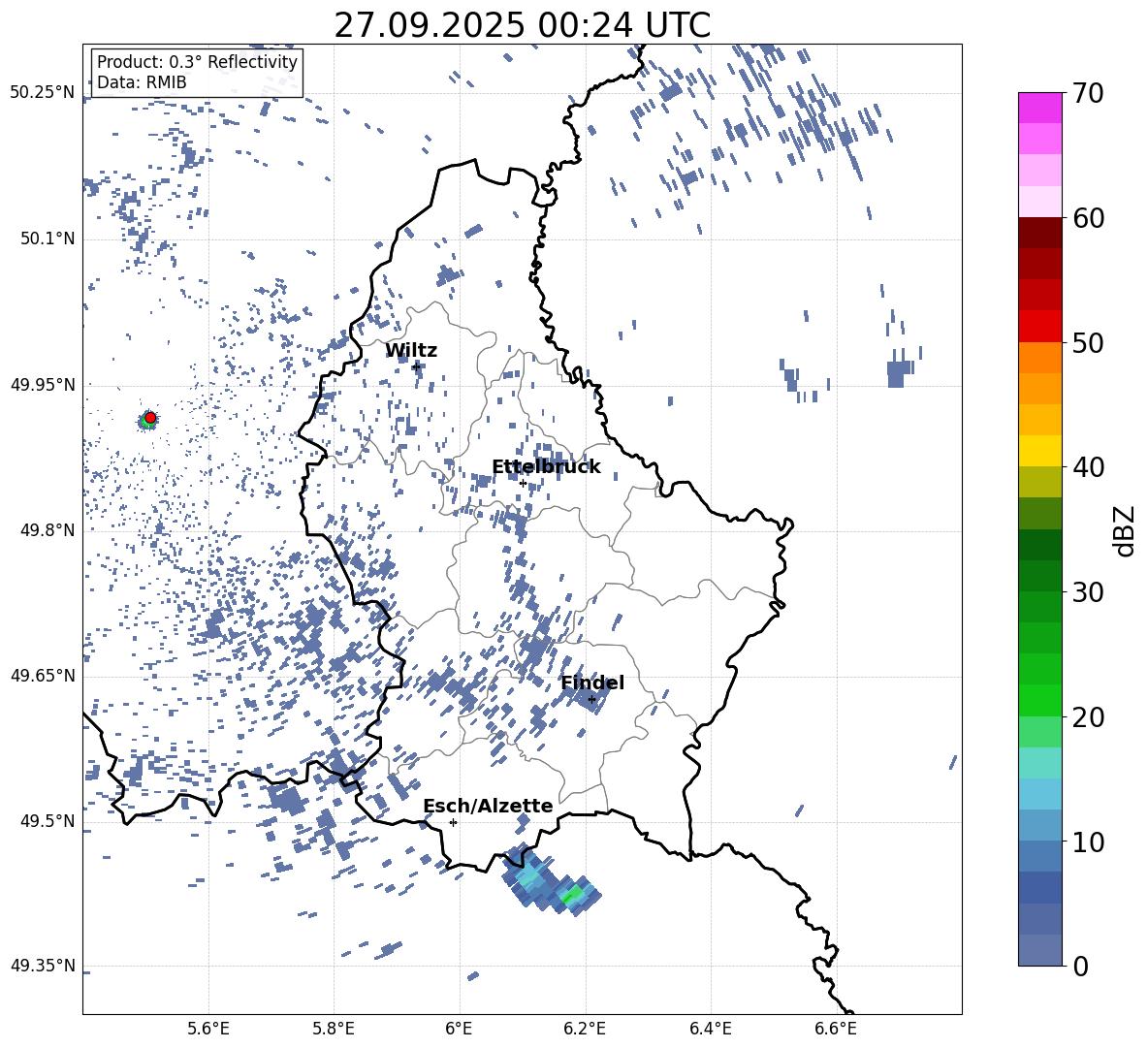Click the Esch/Alzette station cross marker
This screenshot has width=1148, height=1048.
pyautogui.click(x=453, y=822)
